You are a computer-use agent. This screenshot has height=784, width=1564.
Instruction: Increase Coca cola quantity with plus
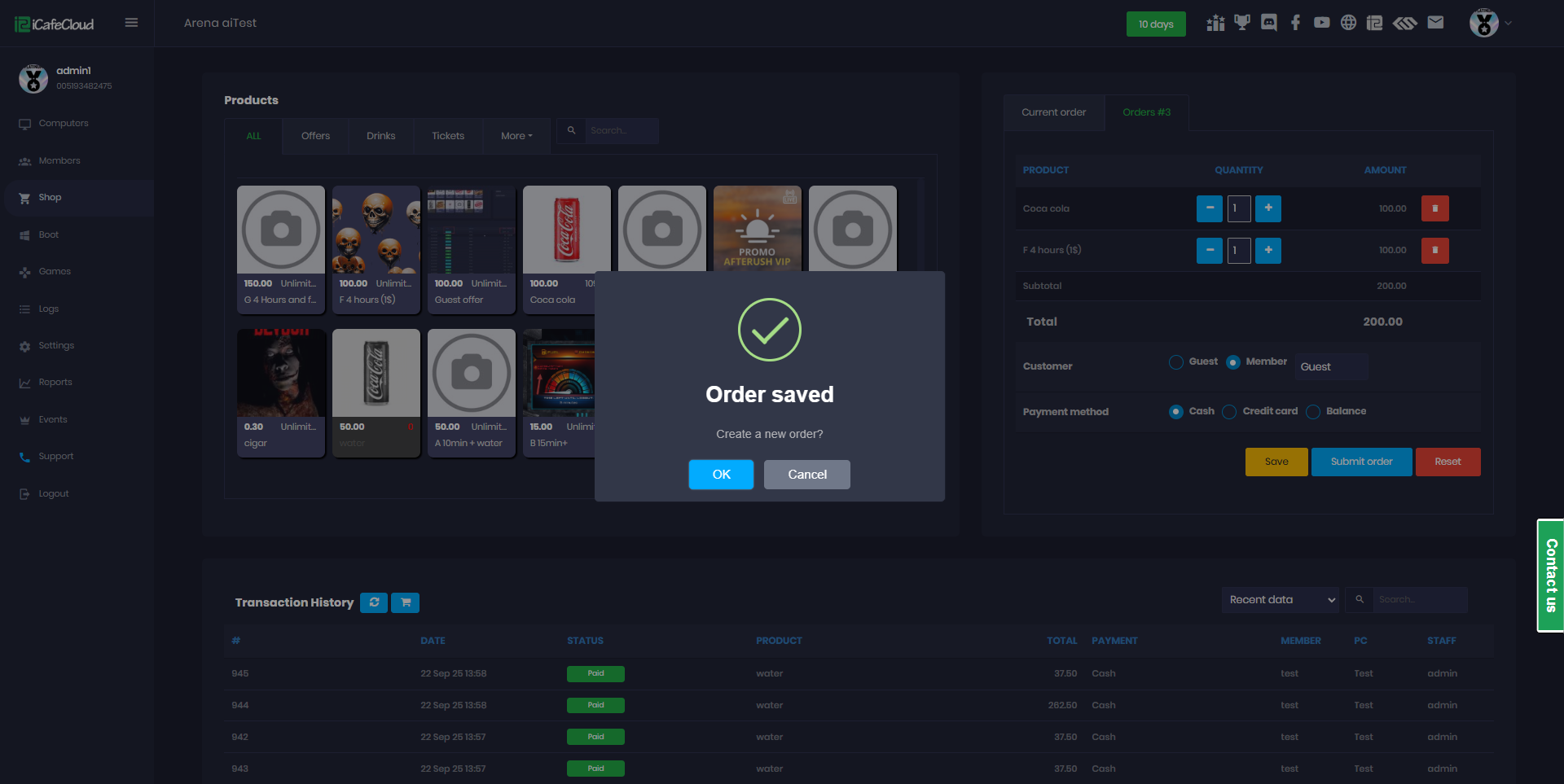(1268, 208)
